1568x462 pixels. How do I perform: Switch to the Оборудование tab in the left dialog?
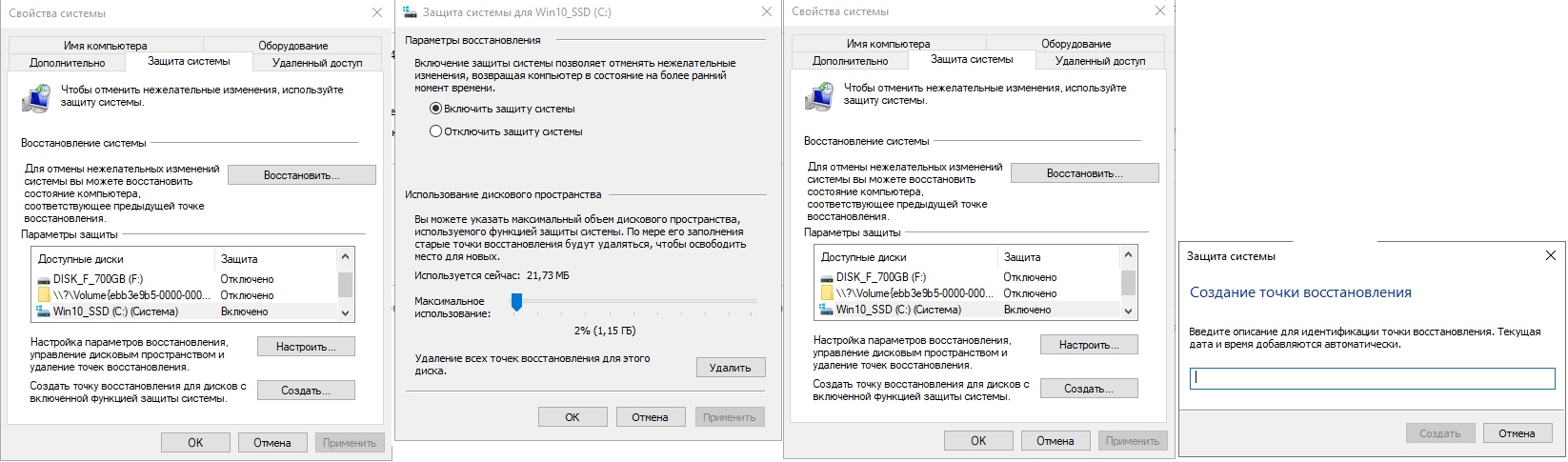292,46
